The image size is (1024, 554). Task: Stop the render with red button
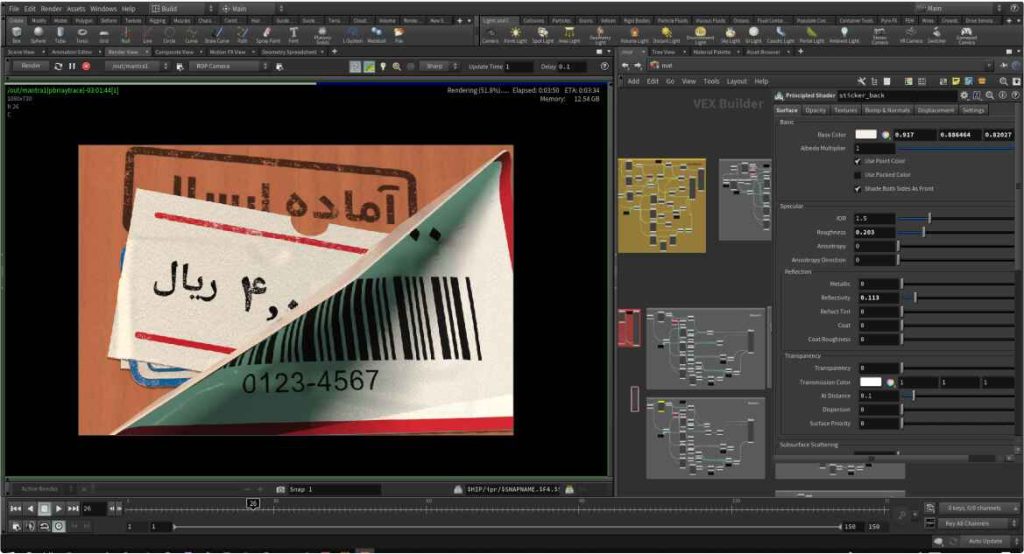point(86,66)
